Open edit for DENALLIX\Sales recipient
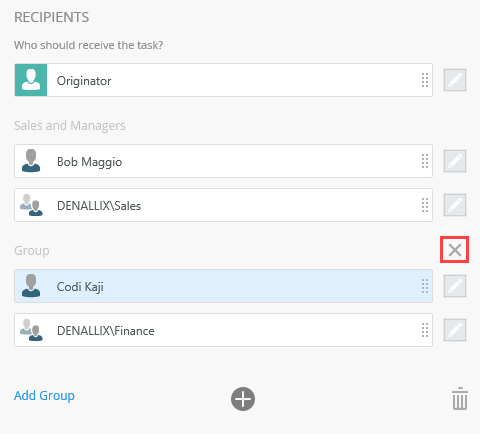This screenshot has width=480, height=434. tap(455, 205)
